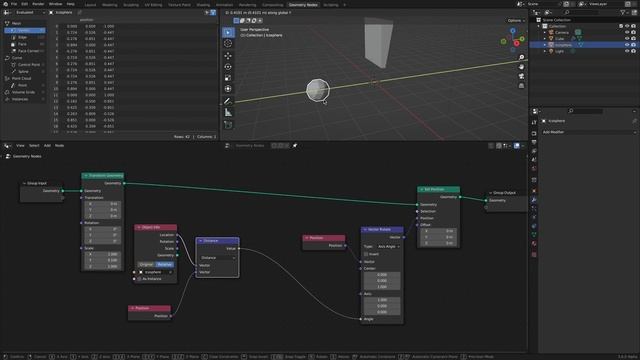
Task: Click Icosphere object field in Object Info node
Action: point(155,272)
